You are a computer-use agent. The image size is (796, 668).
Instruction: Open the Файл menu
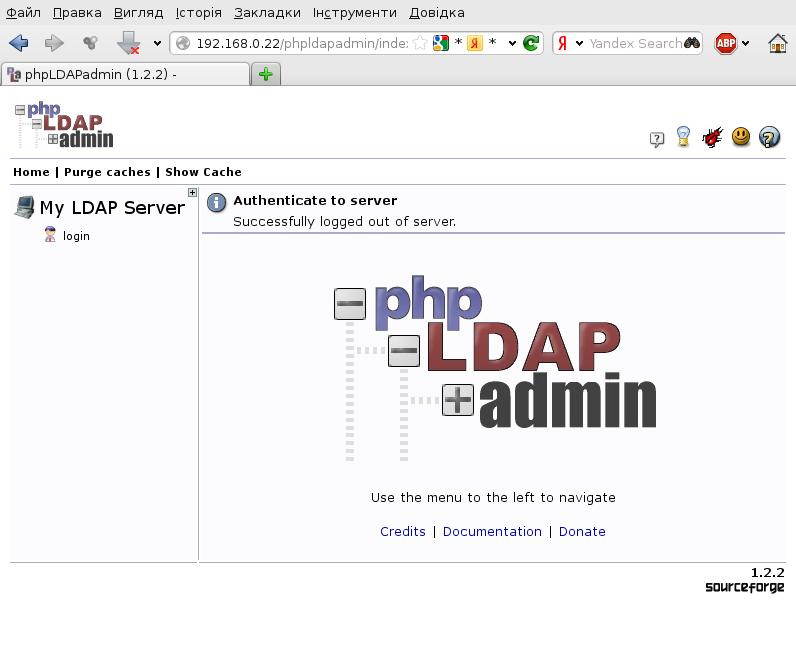(23, 13)
